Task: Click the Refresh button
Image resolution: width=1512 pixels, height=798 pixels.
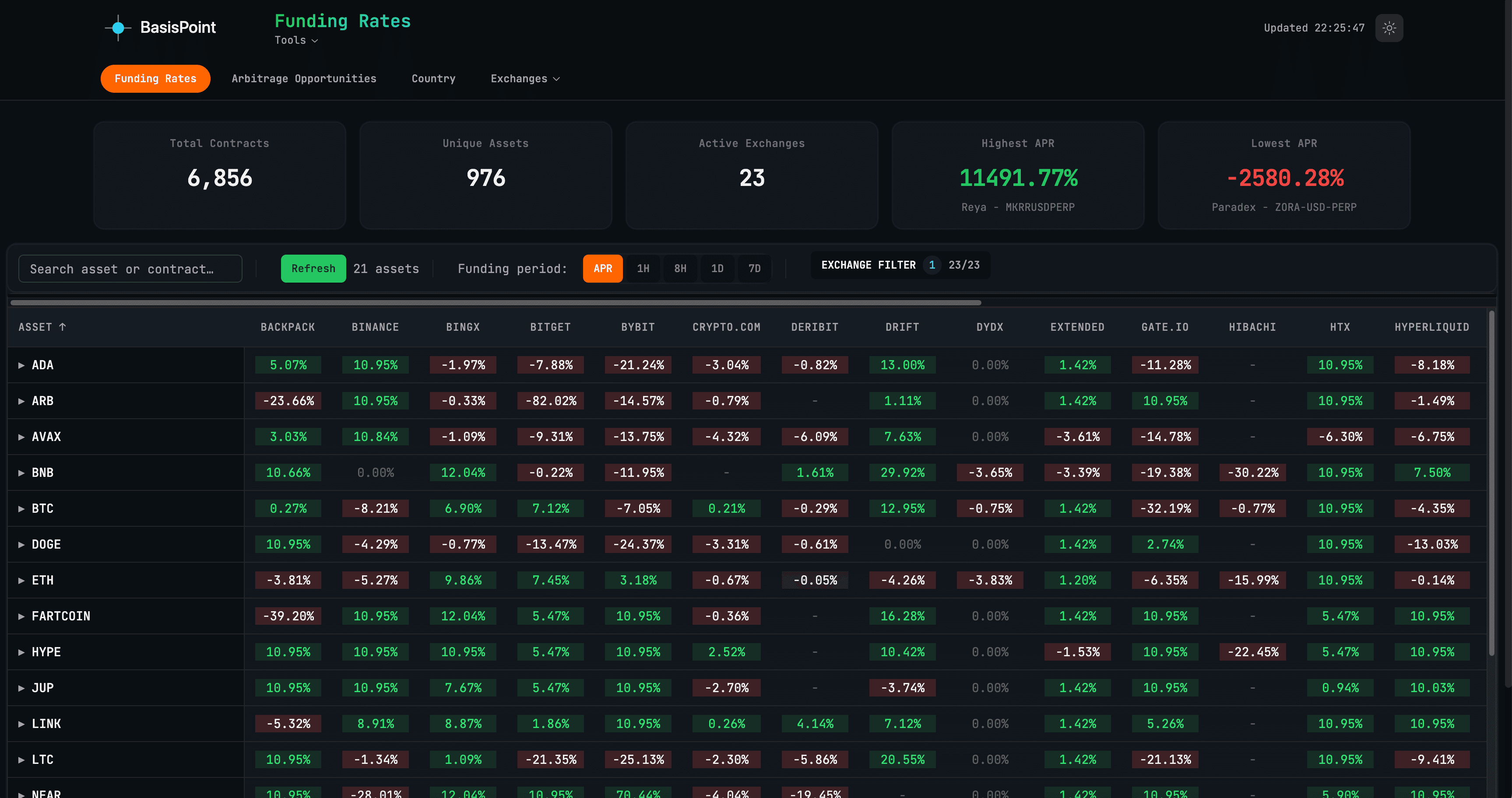Action: (x=313, y=268)
